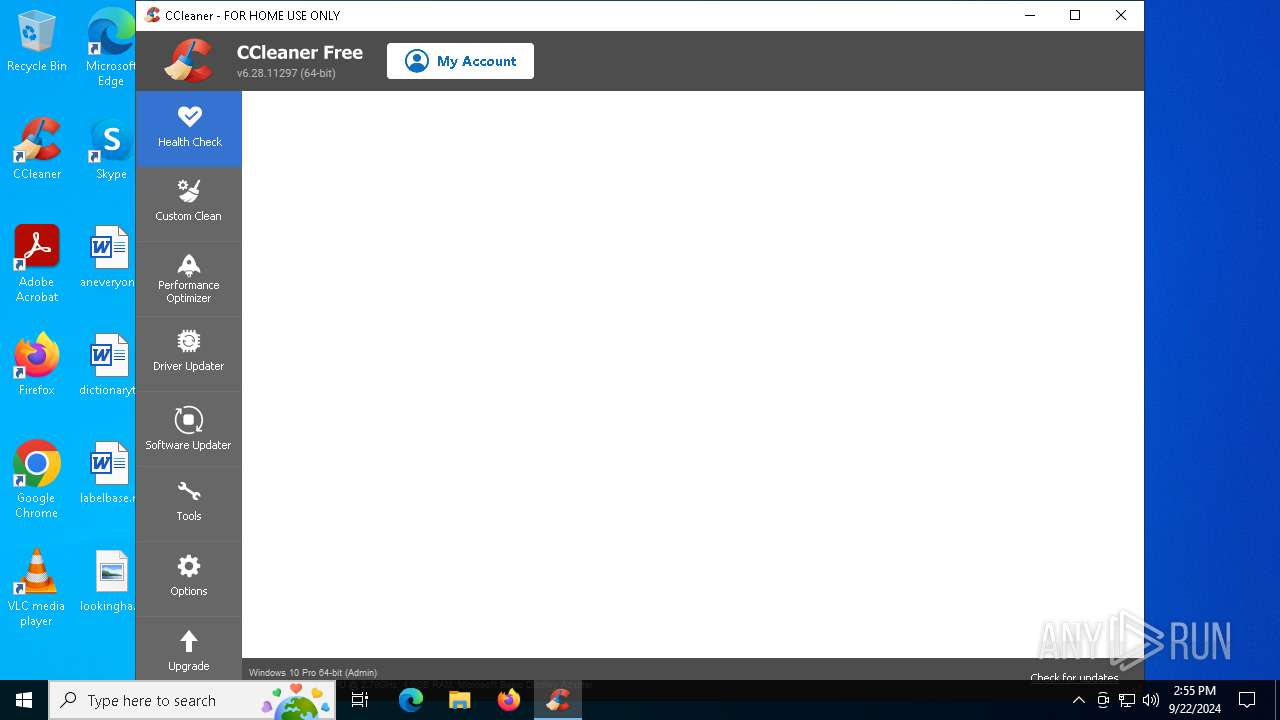Launch Edge from the taskbar
This screenshot has width=1280, height=720.
click(411, 700)
